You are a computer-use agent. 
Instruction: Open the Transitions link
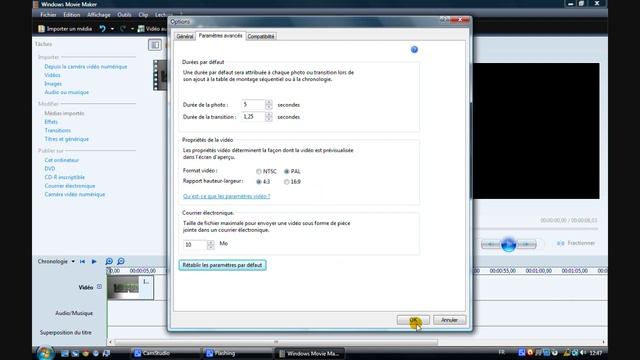pos(58,131)
